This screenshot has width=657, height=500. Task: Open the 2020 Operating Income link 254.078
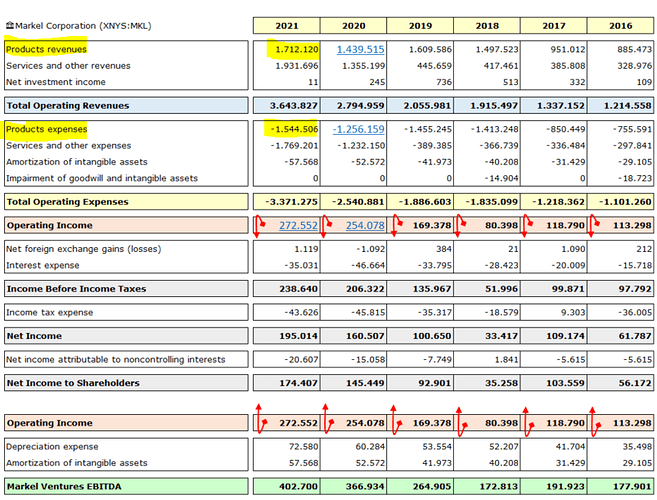pos(365,225)
